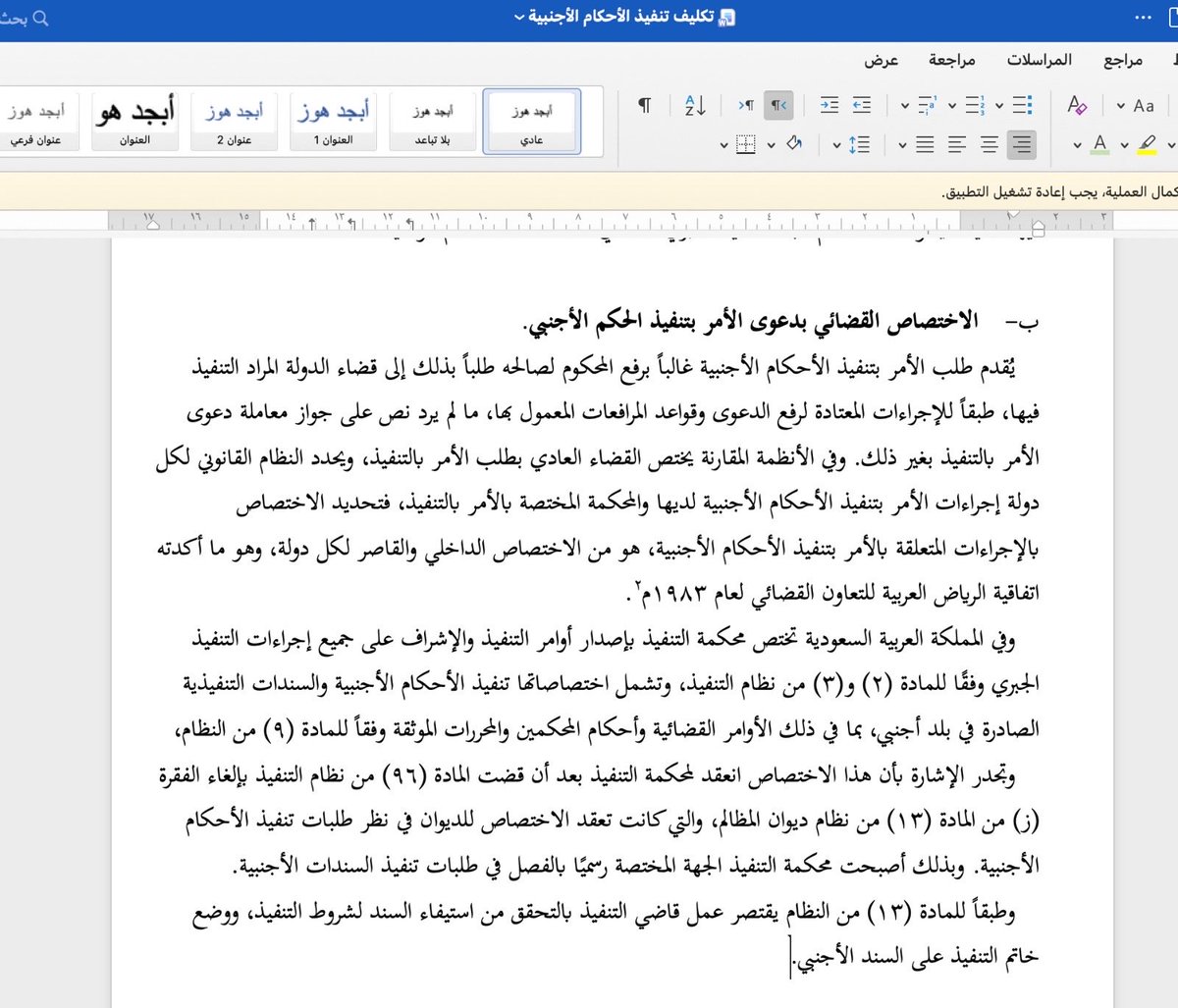
Task: Place cursor after خاتم التنفيذ على السند الأجنبي
Action: (x=792, y=957)
